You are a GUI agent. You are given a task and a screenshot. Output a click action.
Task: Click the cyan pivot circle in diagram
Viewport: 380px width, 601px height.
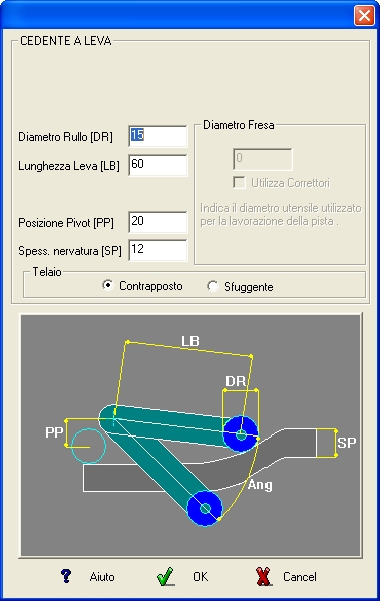coord(88,446)
